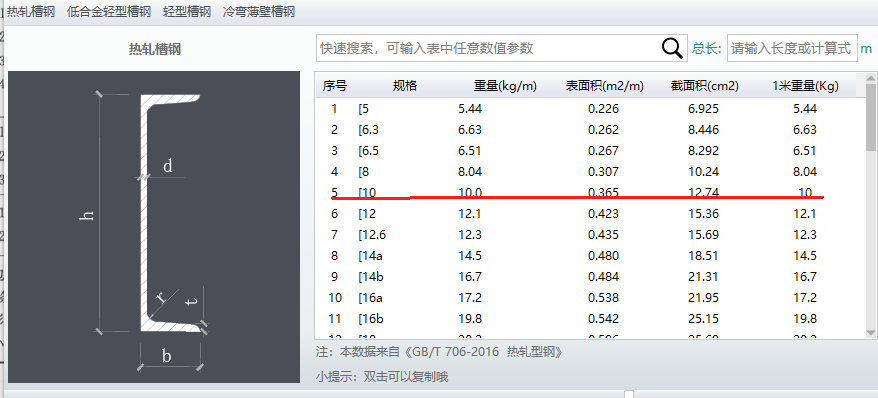Viewport: 878px width, 398px height.
Task: Click surface area value 0.267
Action: click(603, 151)
